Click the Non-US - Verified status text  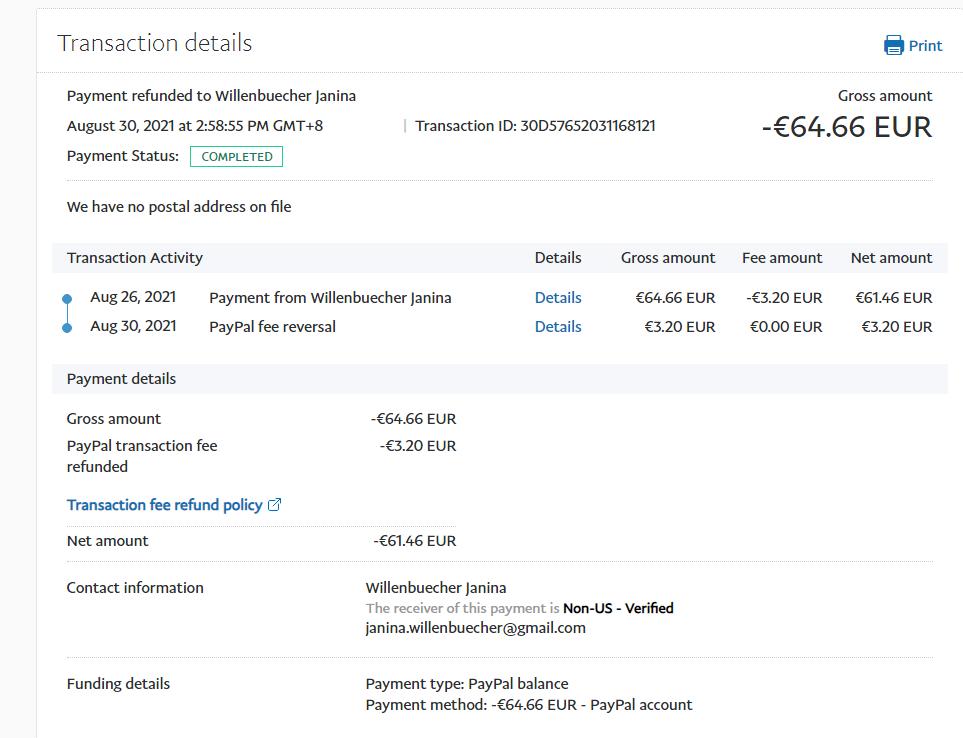(618, 608)
